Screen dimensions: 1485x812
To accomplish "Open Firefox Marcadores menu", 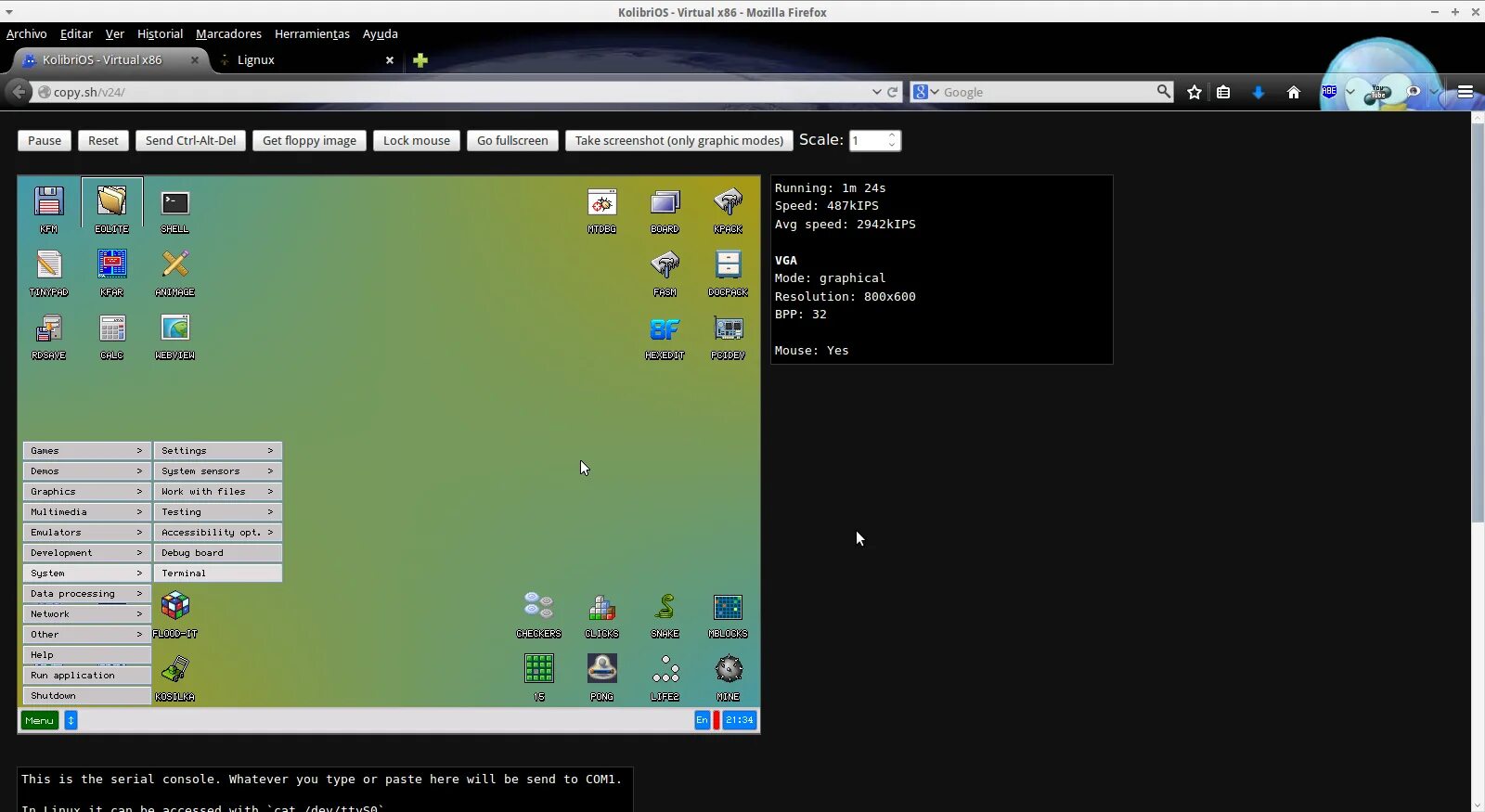I will click(228, 33).
